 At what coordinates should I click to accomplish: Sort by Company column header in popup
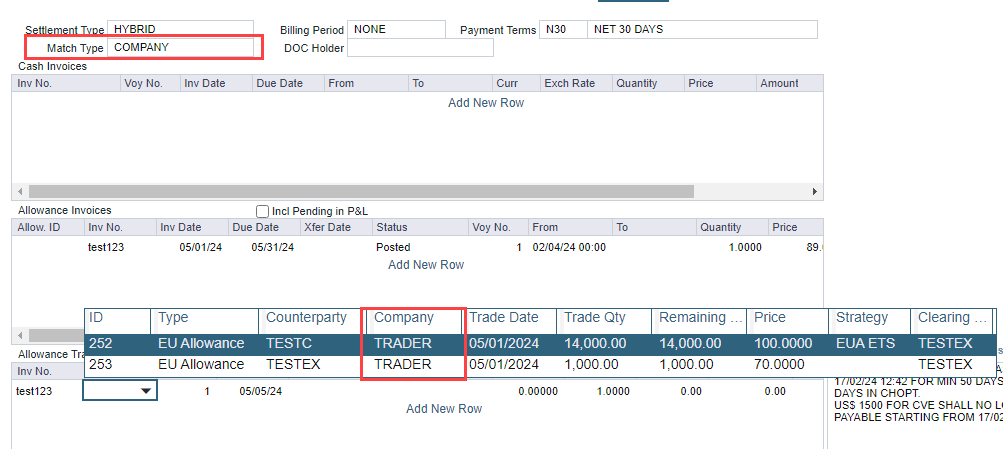404,318
